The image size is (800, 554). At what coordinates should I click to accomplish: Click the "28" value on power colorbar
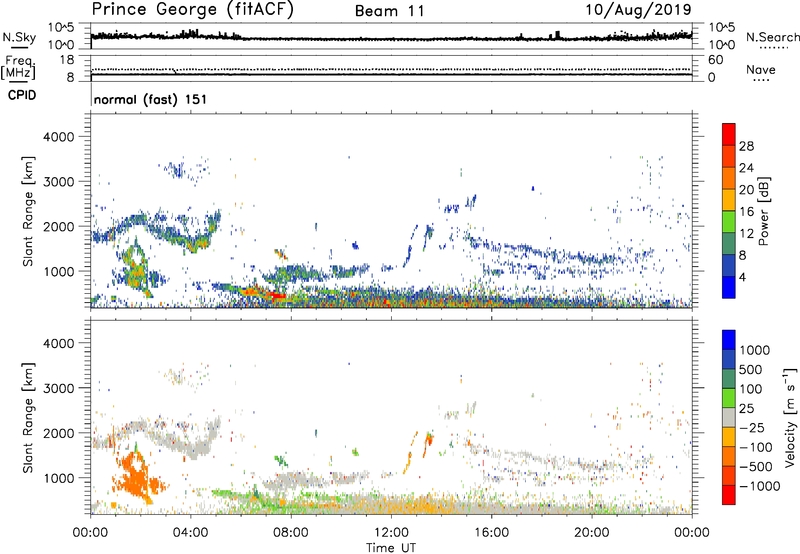(x=746, y=146)
